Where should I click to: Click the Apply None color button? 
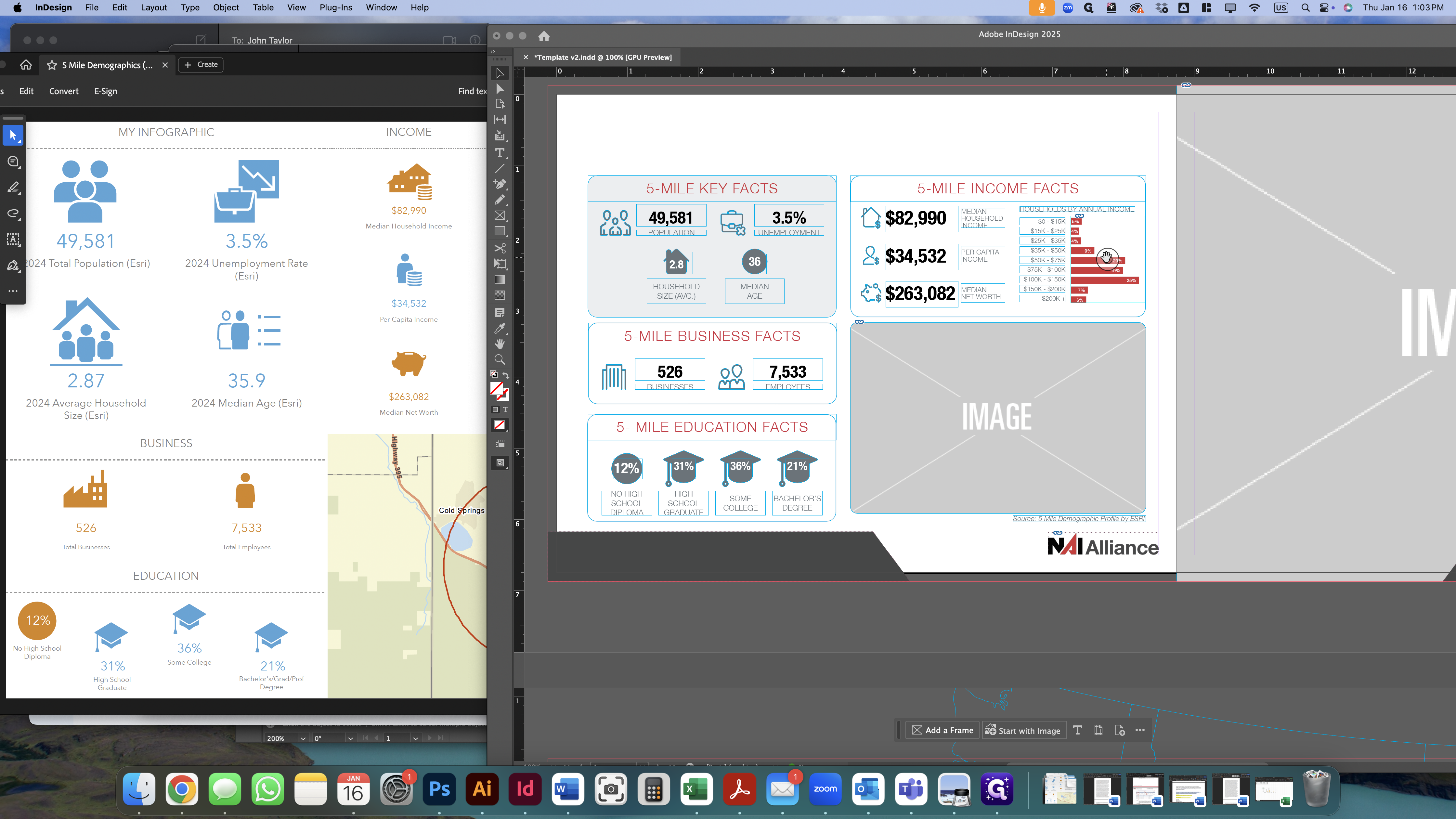click(500, 425)
